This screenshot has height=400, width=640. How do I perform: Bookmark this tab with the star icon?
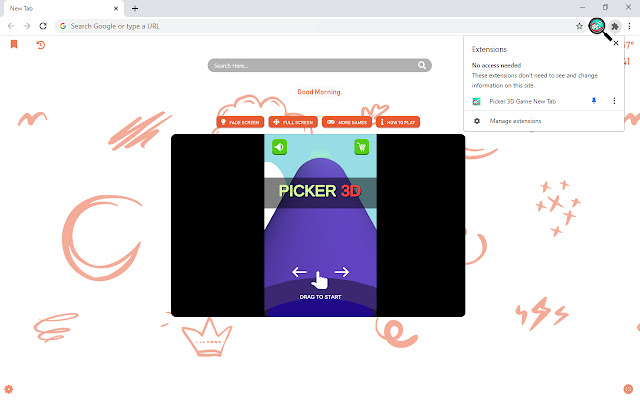coord(579,26)
